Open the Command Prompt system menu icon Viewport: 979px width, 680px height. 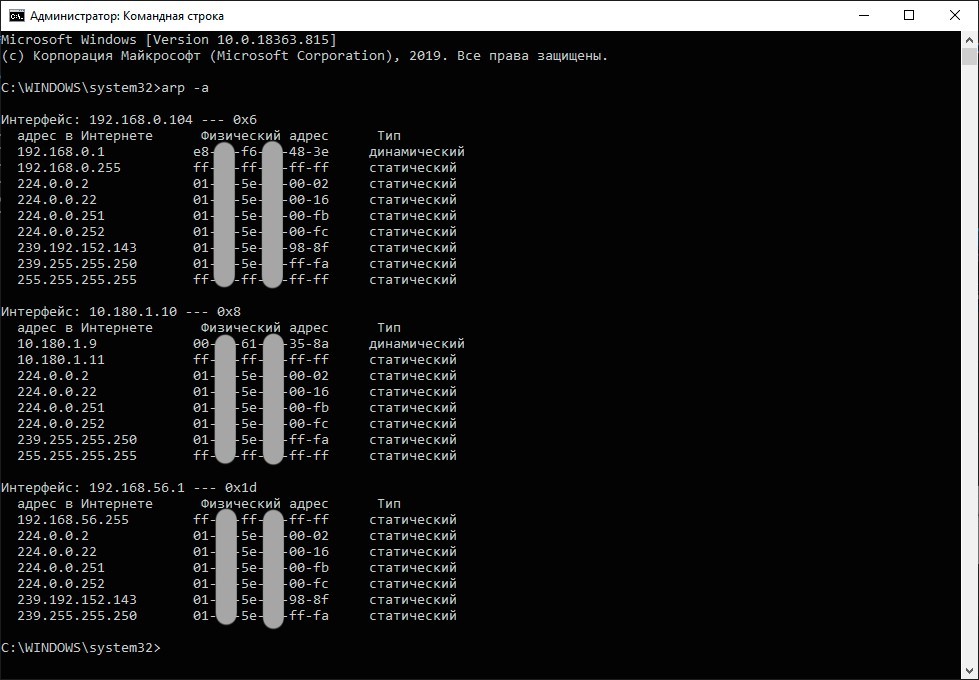16,16
